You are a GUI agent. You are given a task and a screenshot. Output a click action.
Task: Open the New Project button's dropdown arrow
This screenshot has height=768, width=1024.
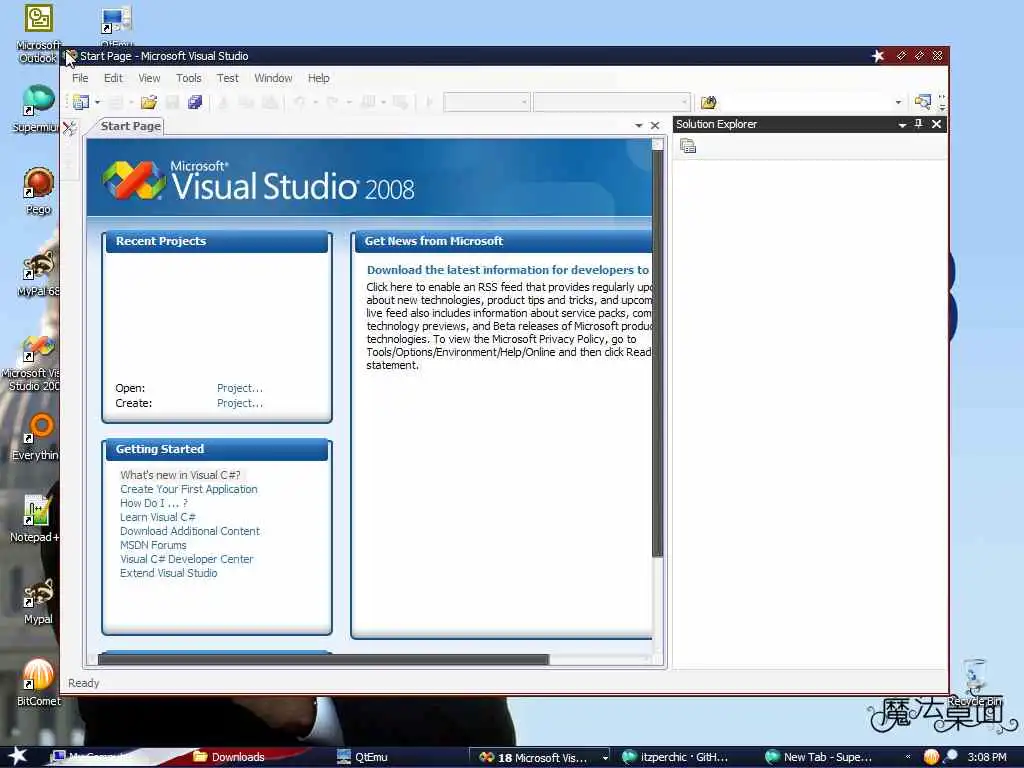[x=97, y=103]
